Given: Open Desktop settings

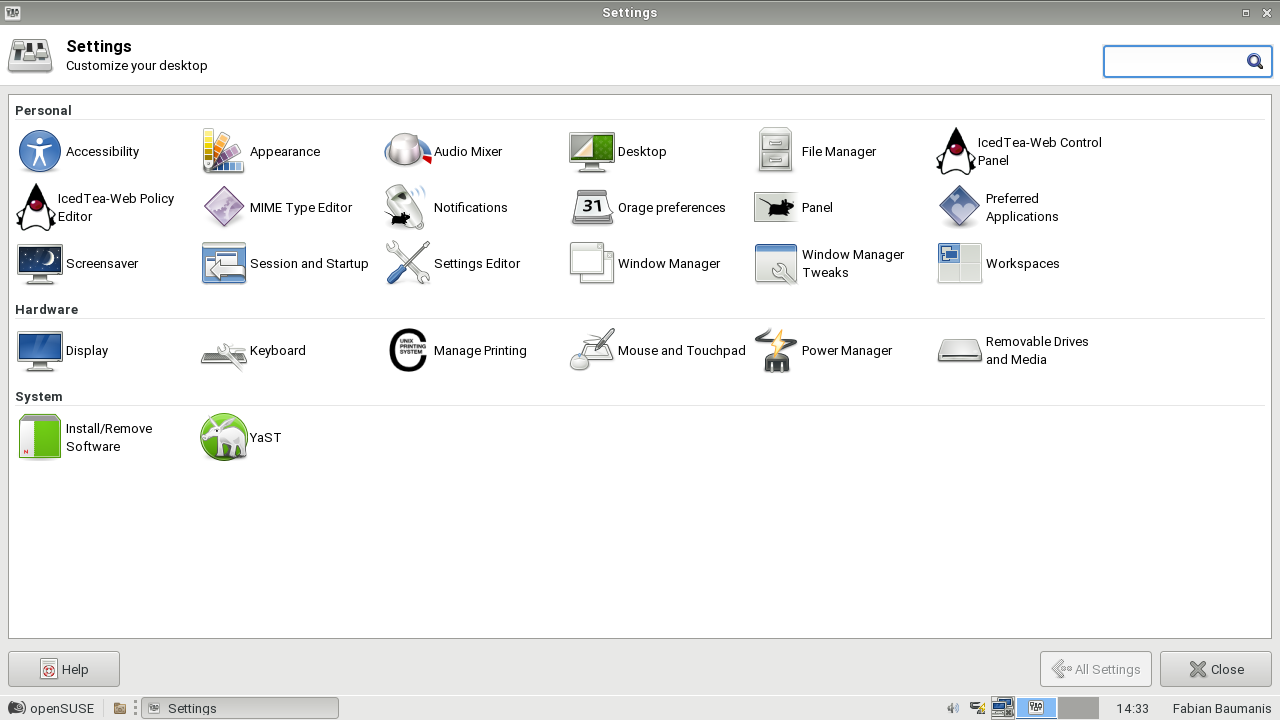Looking at the screenshot, I should pos(592,152).
